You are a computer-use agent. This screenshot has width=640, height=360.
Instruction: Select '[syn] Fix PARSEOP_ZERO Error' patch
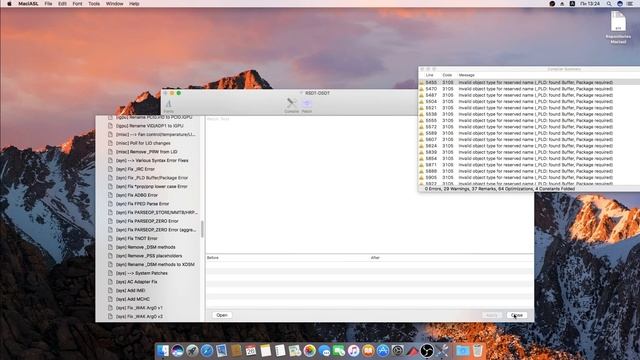pyautogui.click(x=147, y=221)
